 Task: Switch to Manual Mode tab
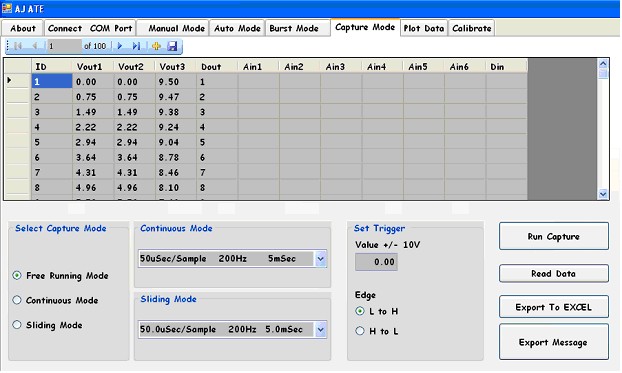coord(173,28)
